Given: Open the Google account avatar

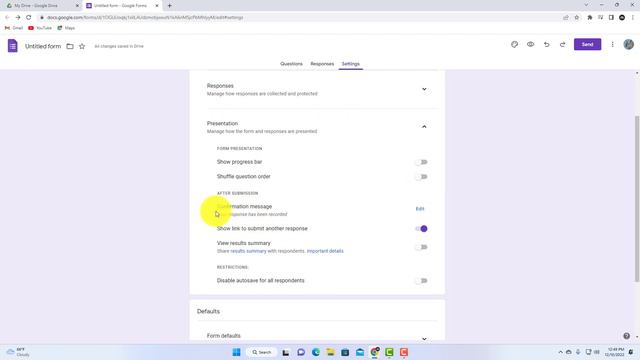Looking at the screenshot, I should click(x=629, y=44).
